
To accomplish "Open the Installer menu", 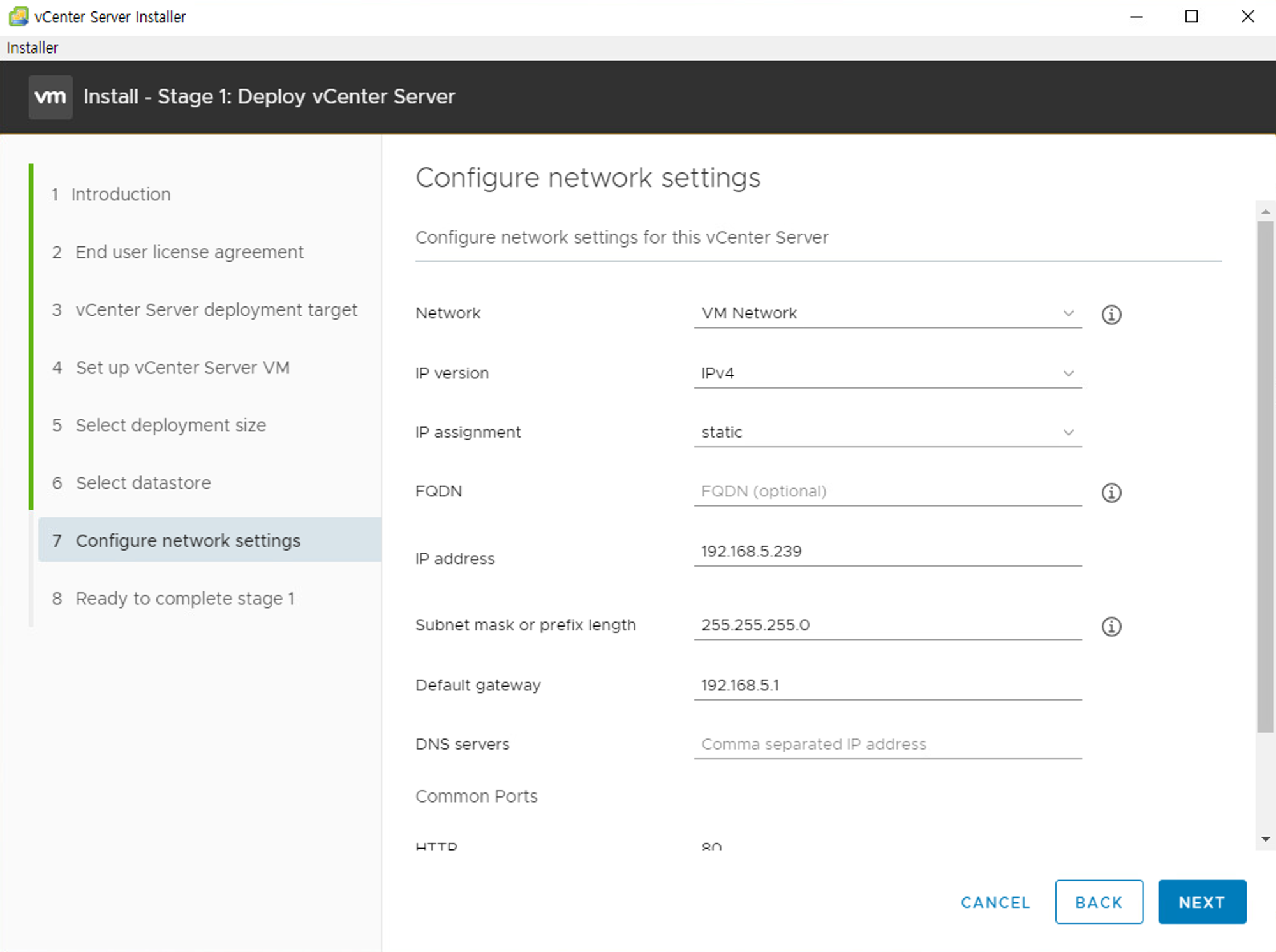I will (x=32, y=48).
